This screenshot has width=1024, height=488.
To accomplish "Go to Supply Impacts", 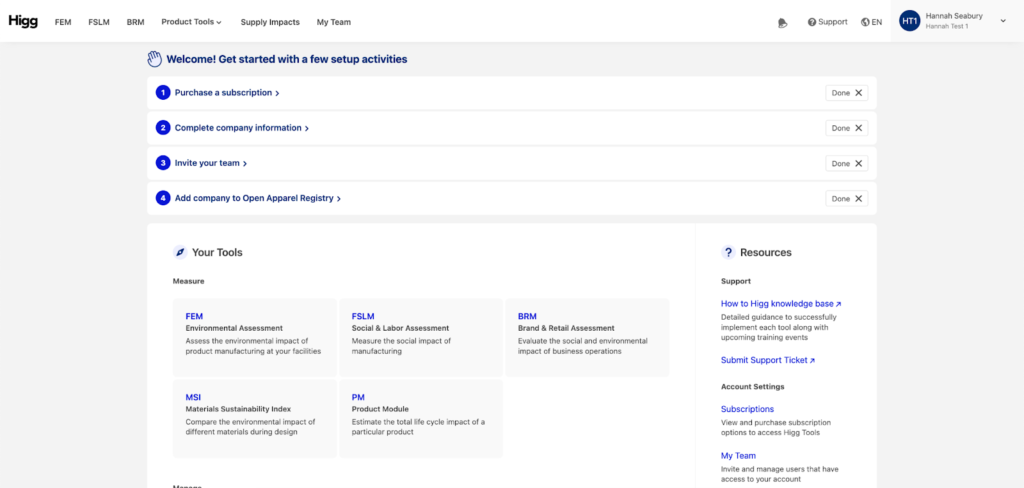I will [x=270, y=22].
